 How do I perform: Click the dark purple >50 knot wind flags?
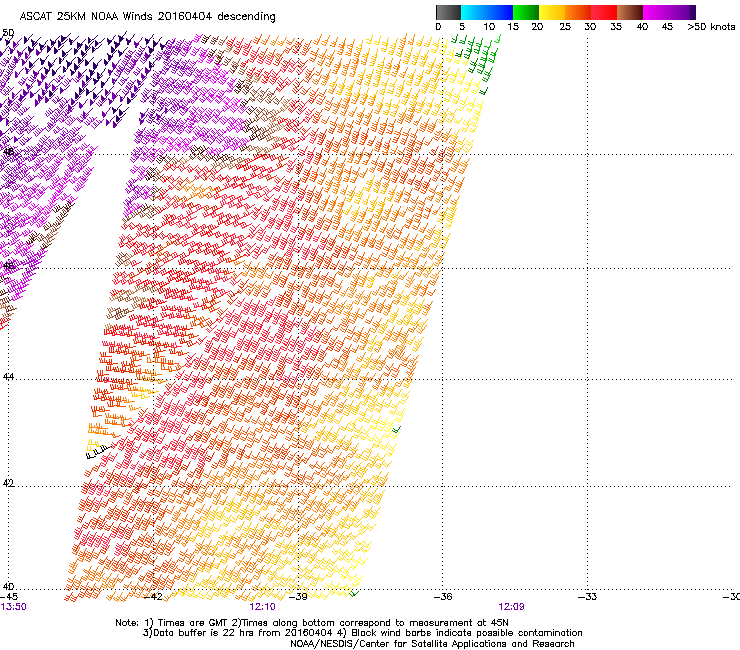tap(83, 78)
